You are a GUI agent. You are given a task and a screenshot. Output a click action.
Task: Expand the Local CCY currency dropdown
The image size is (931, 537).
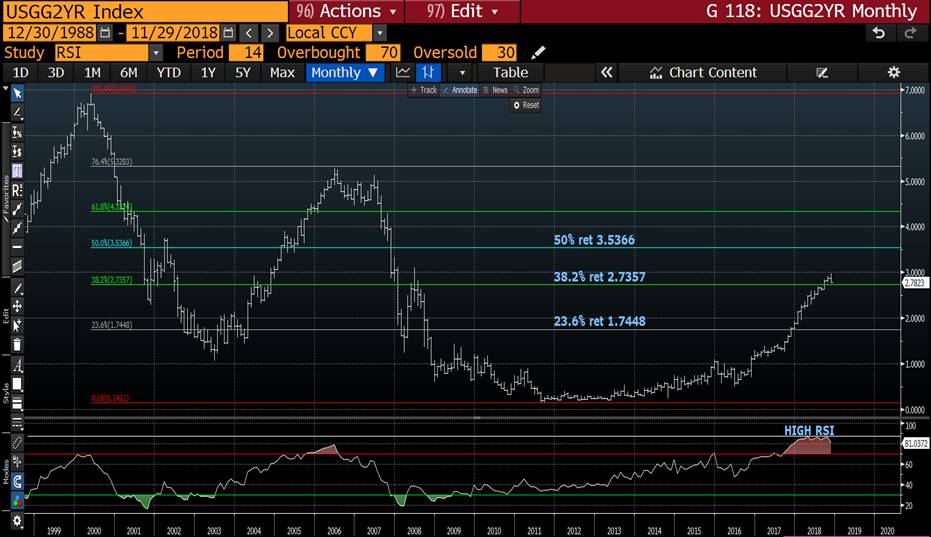coord(380,33)
